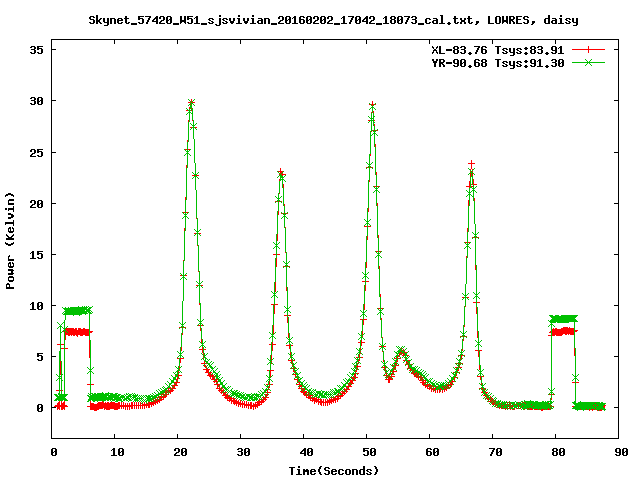Click the x-axis tick label 30
640x480 pixels.
[243, 452]
